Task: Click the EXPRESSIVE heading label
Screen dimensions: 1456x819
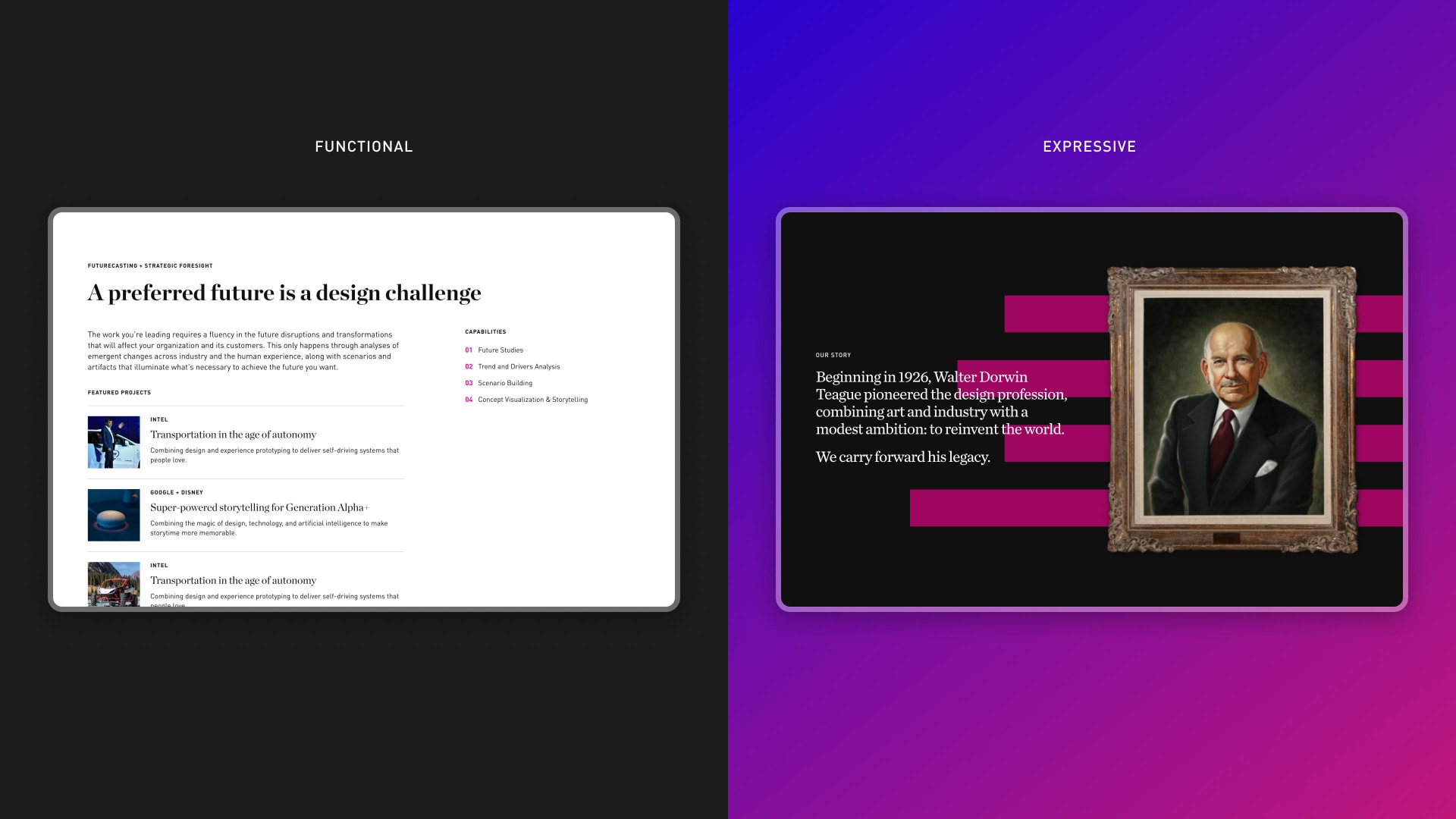Action: (1089, 146)
